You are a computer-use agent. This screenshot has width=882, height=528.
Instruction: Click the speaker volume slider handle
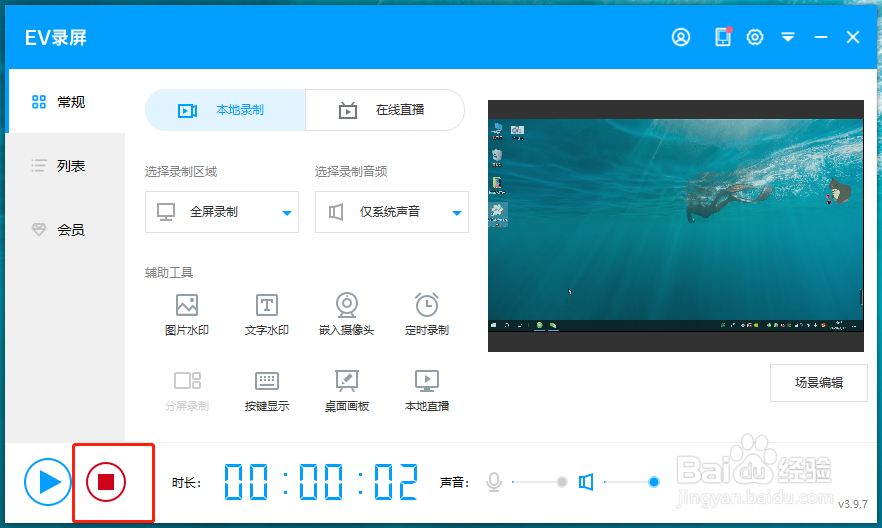click(654, 482)
